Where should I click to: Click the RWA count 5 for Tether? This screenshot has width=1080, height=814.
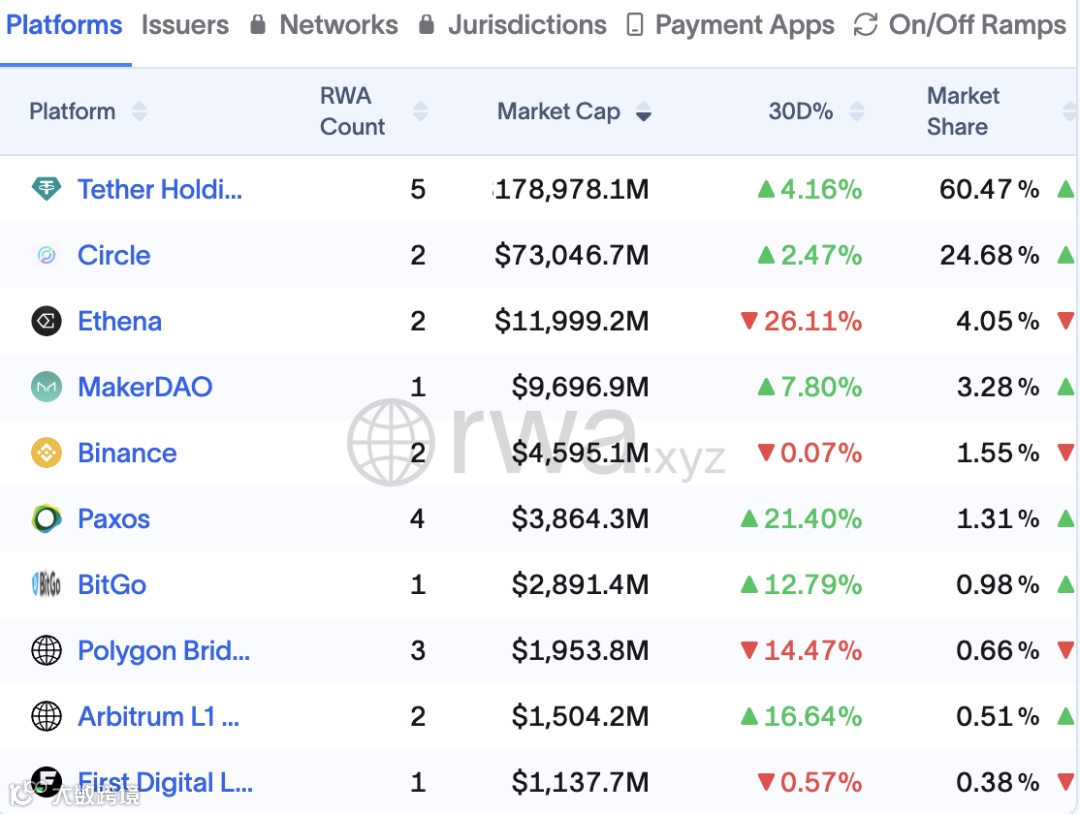[x=417, y=189]
